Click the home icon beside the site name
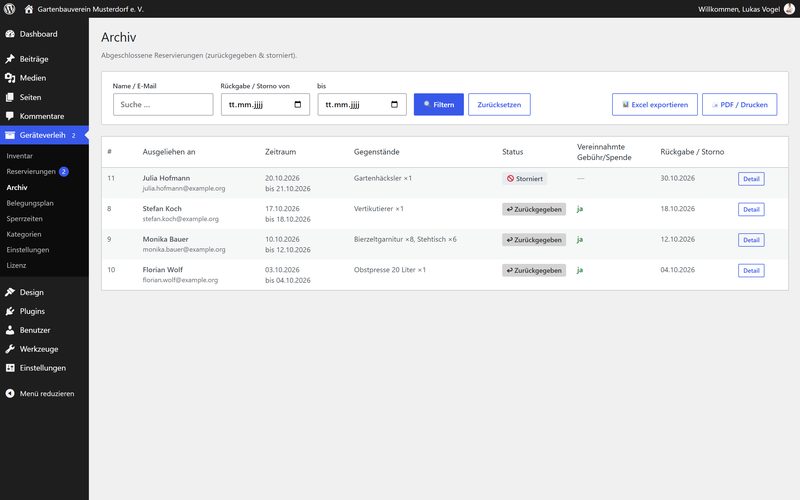This screenshot has height=500, width=800. 29,9
